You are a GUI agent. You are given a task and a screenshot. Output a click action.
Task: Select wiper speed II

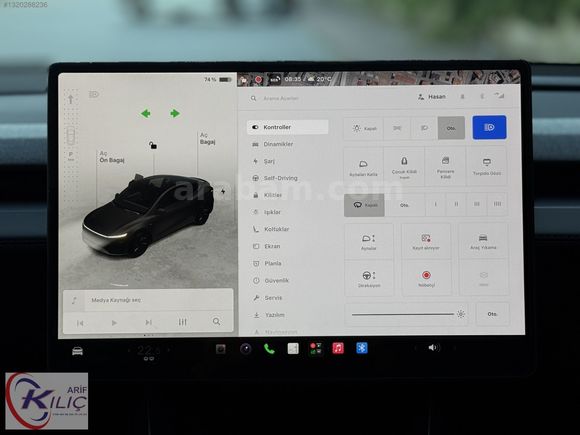[456, 204]
